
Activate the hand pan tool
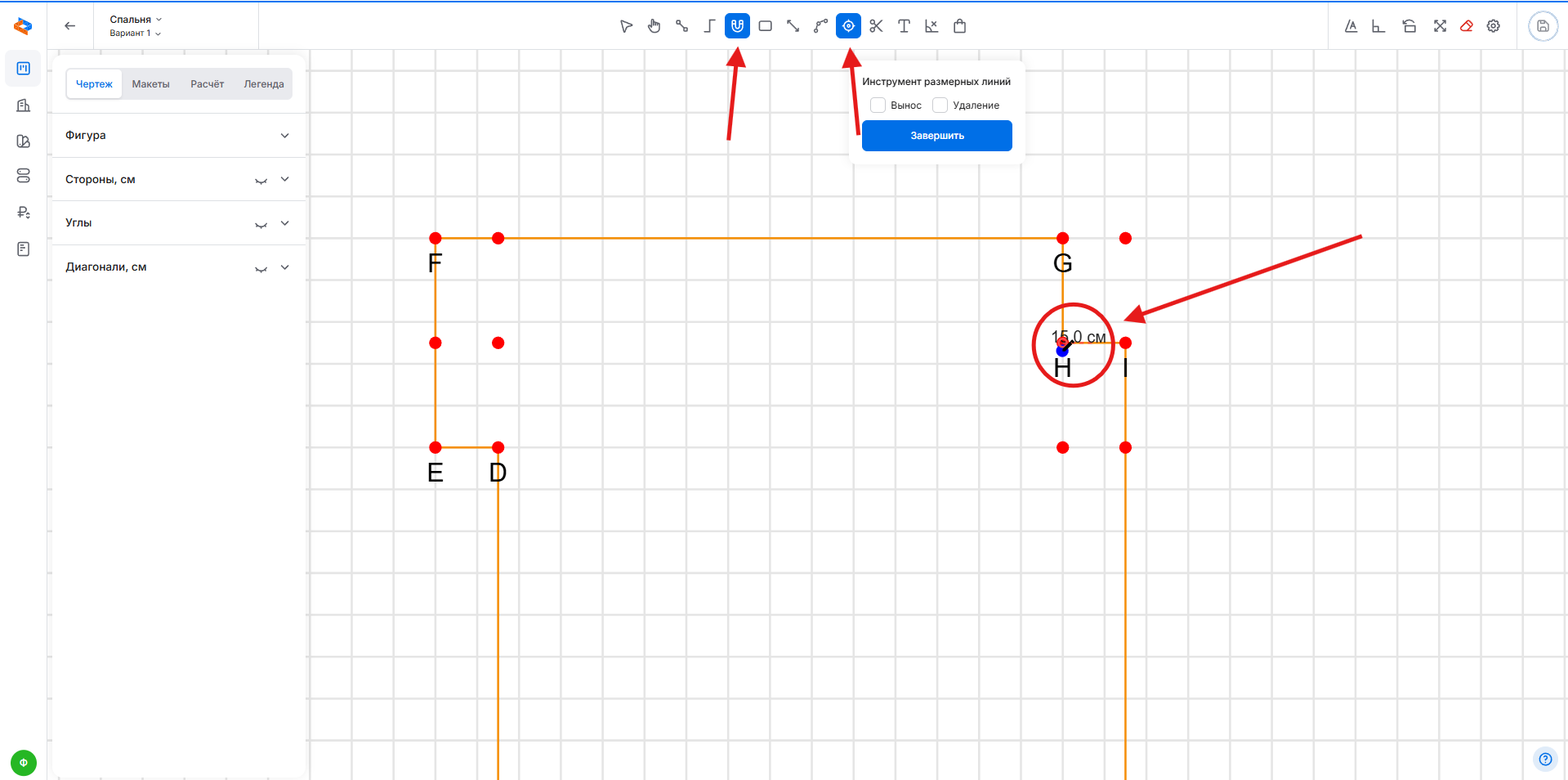coord(654,26)
